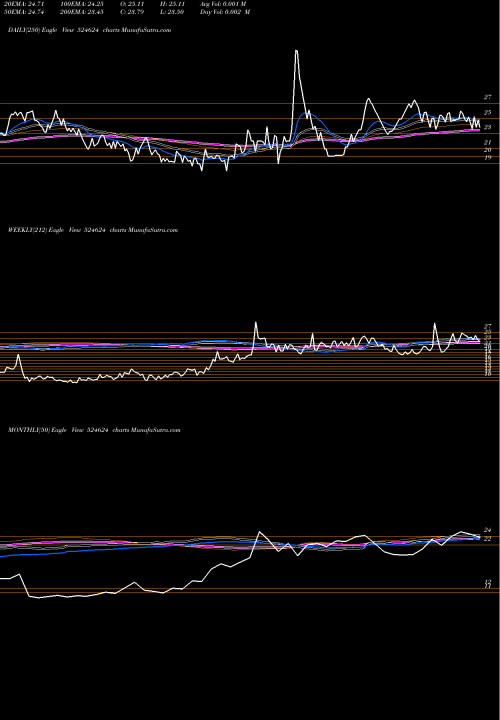Screen dimensions: 500x720
Task: Click the open price O: 25.11
Action: coord(134,4)
